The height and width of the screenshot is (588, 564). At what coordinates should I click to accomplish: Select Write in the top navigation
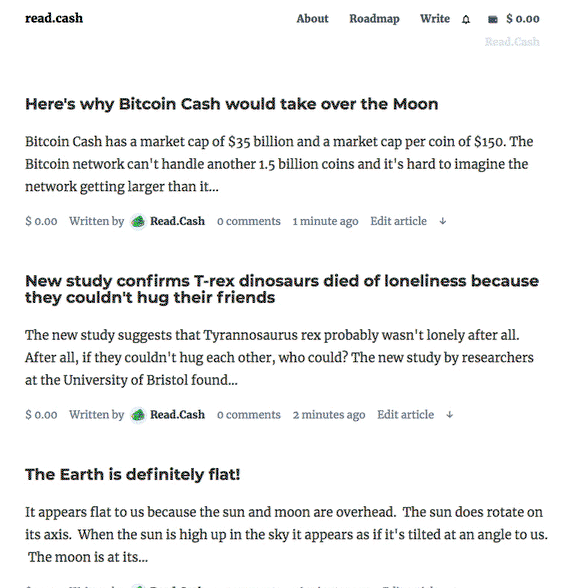(x=435, y=18)
